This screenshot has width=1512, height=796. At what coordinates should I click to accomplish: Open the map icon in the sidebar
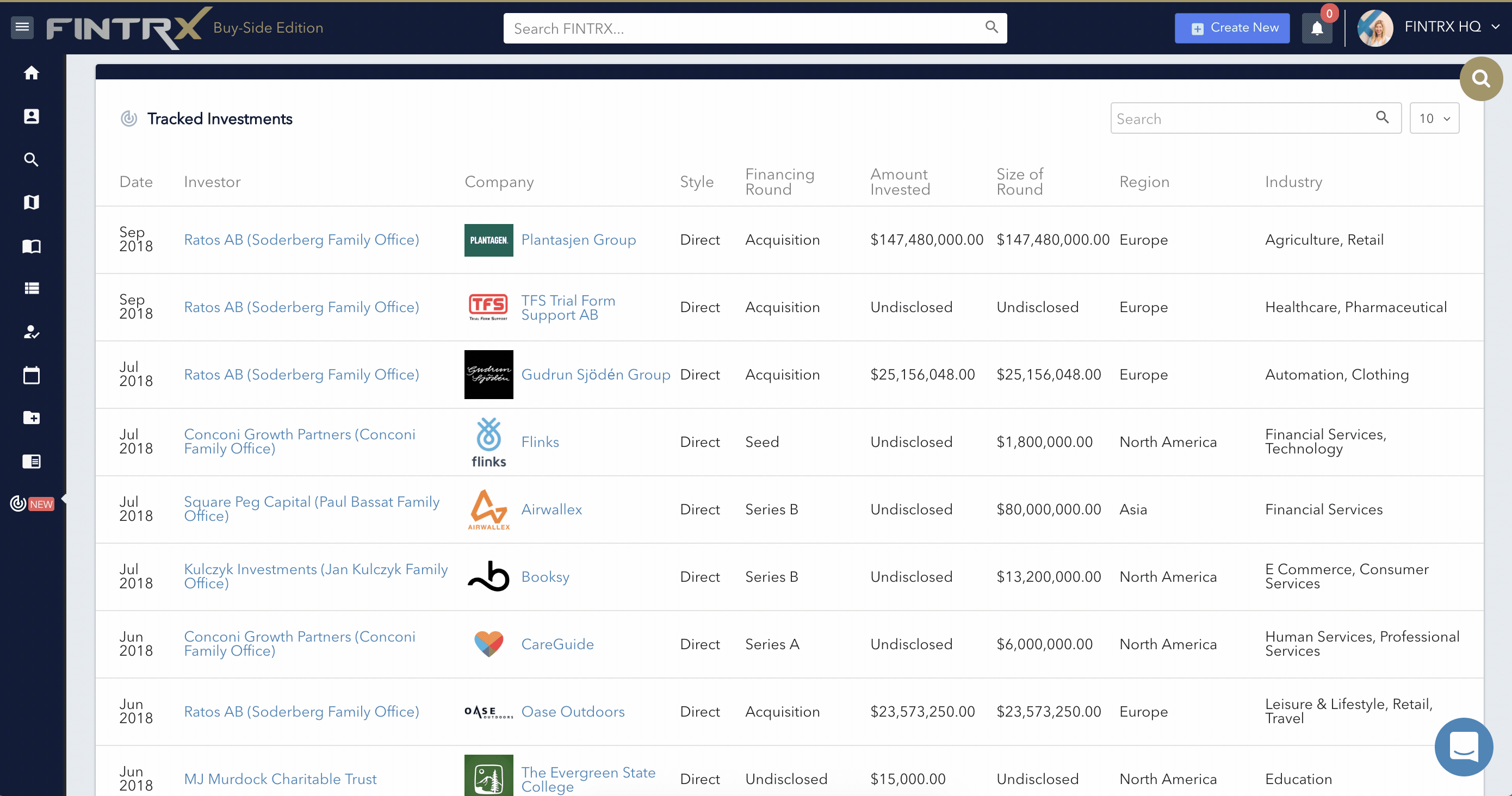[x=31, y=202]
